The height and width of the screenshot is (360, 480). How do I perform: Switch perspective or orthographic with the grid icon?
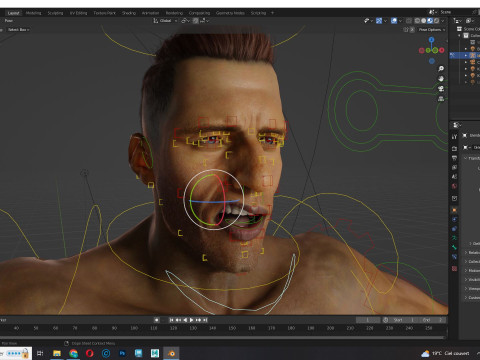click(441, 99)
